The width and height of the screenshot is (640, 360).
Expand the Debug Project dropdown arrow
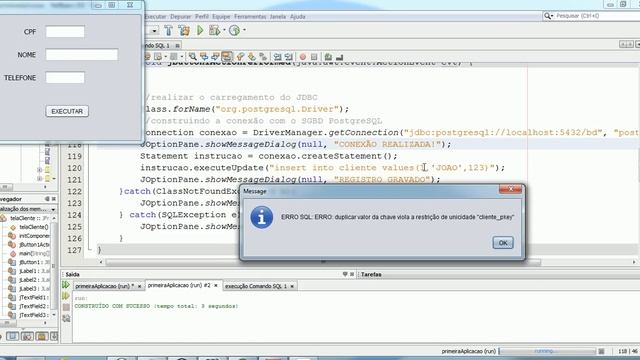pyautogui.click(x=224, y=30)
